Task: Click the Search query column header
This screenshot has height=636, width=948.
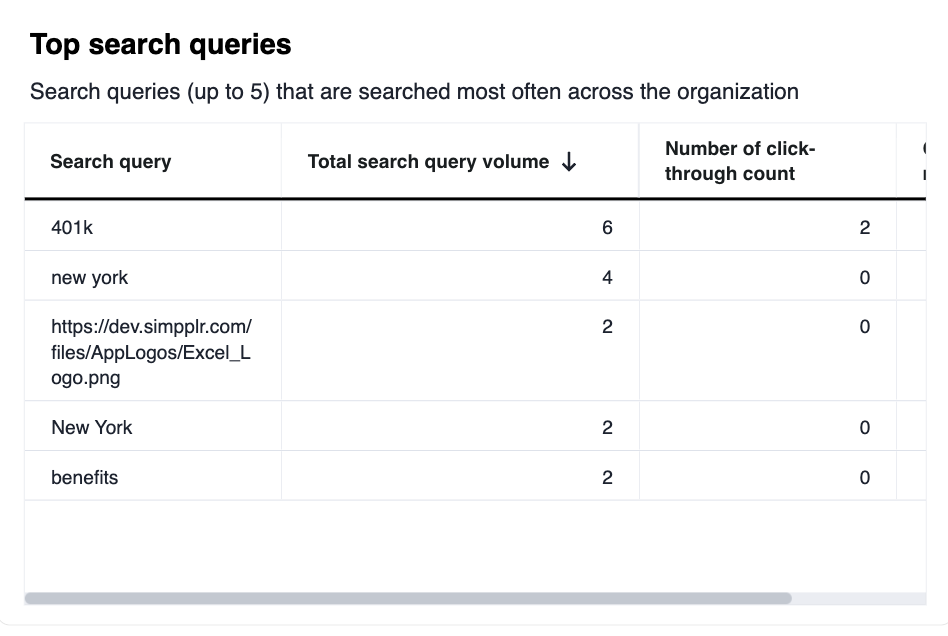Action: tap(111, 162)
